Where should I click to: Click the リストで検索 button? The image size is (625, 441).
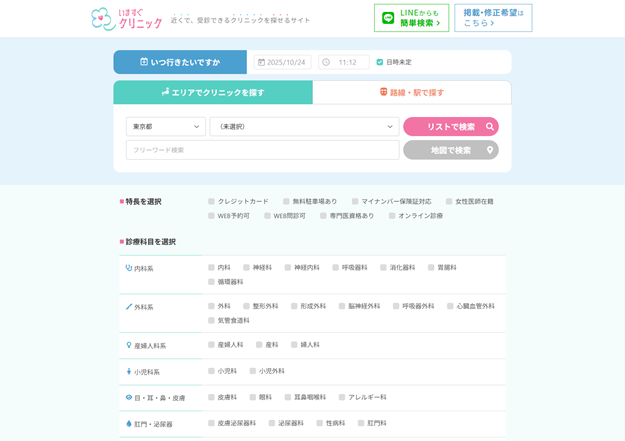coord(451,127)
